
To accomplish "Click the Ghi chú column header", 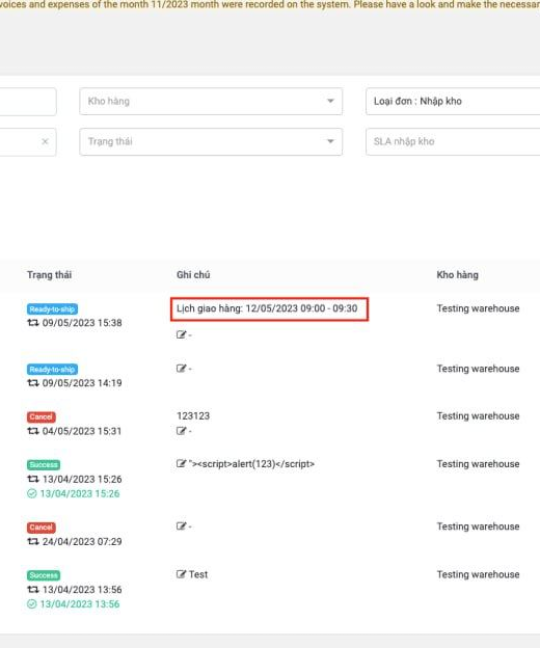I will tap(193, 275).
